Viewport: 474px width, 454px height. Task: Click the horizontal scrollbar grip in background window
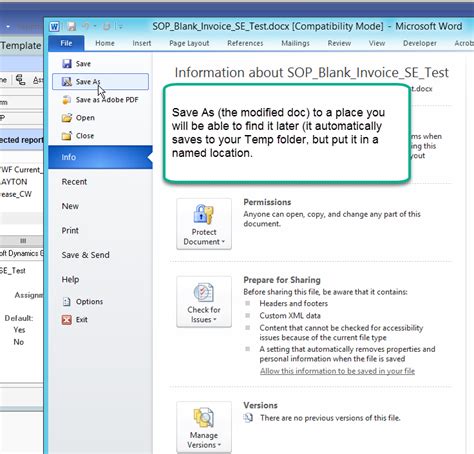pos(23,240)
